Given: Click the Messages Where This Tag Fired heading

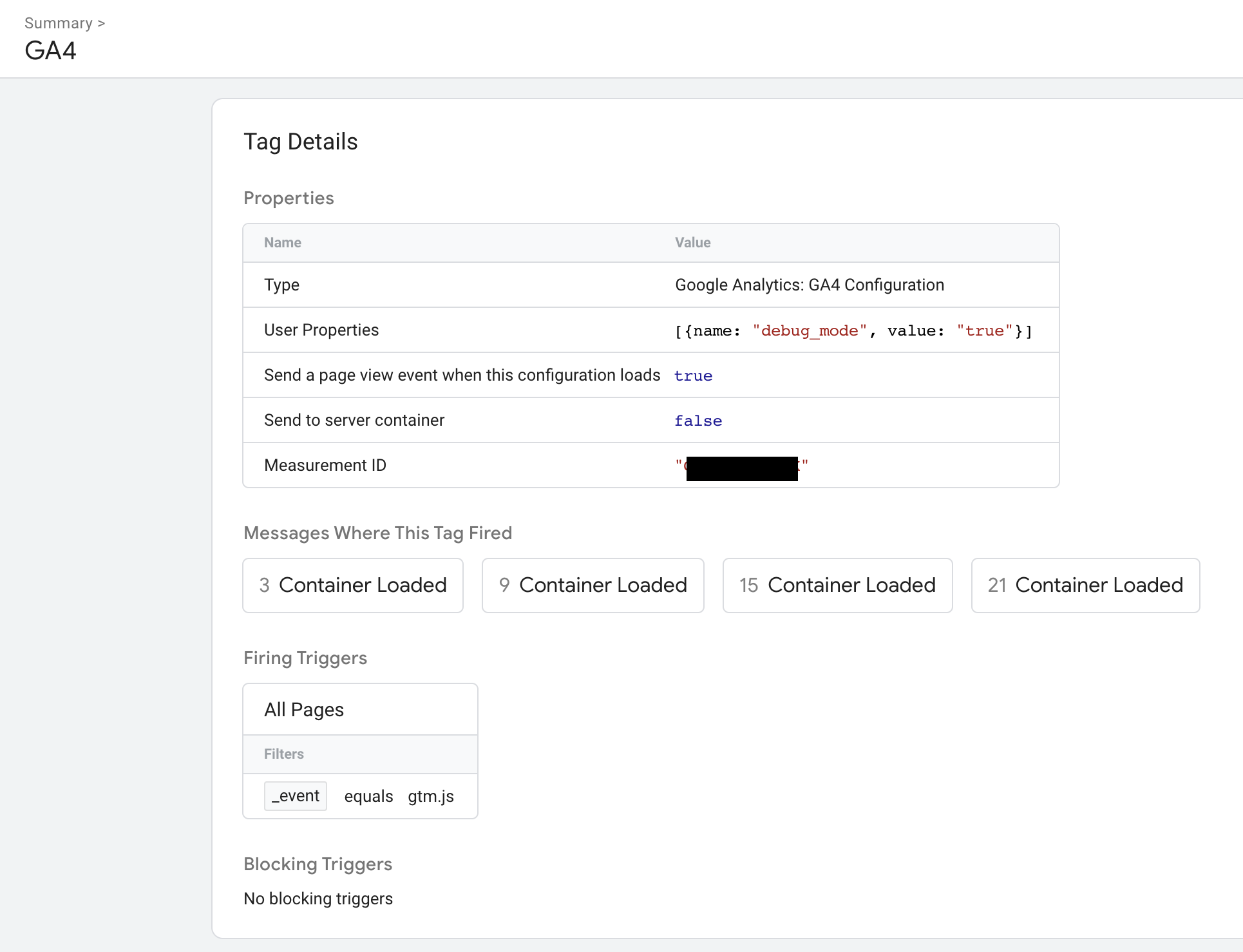Looking at the screenshot, I should (377, 533).
